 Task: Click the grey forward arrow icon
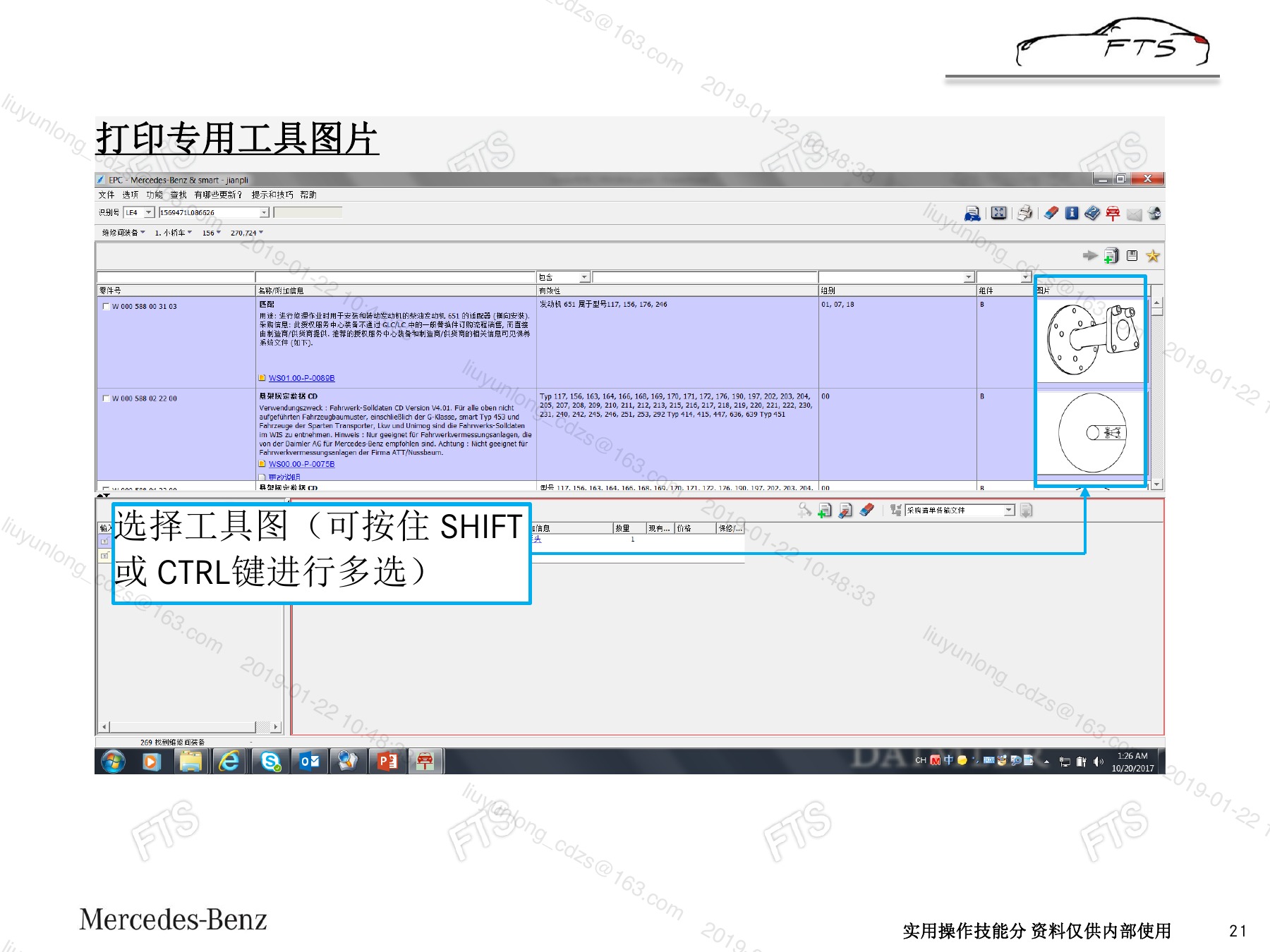click(x=1090, y=255)
